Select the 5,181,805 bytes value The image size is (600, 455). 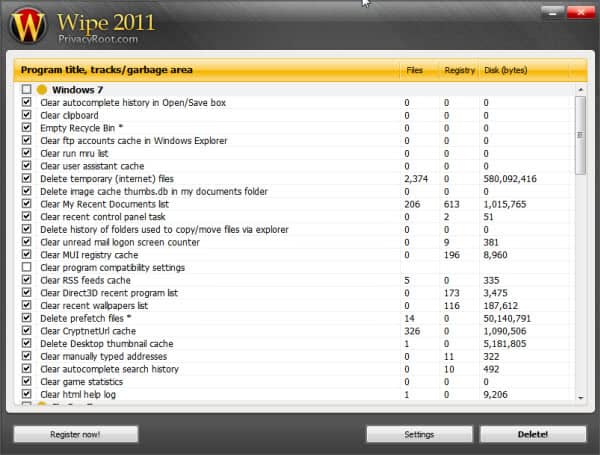pos(505,344)
